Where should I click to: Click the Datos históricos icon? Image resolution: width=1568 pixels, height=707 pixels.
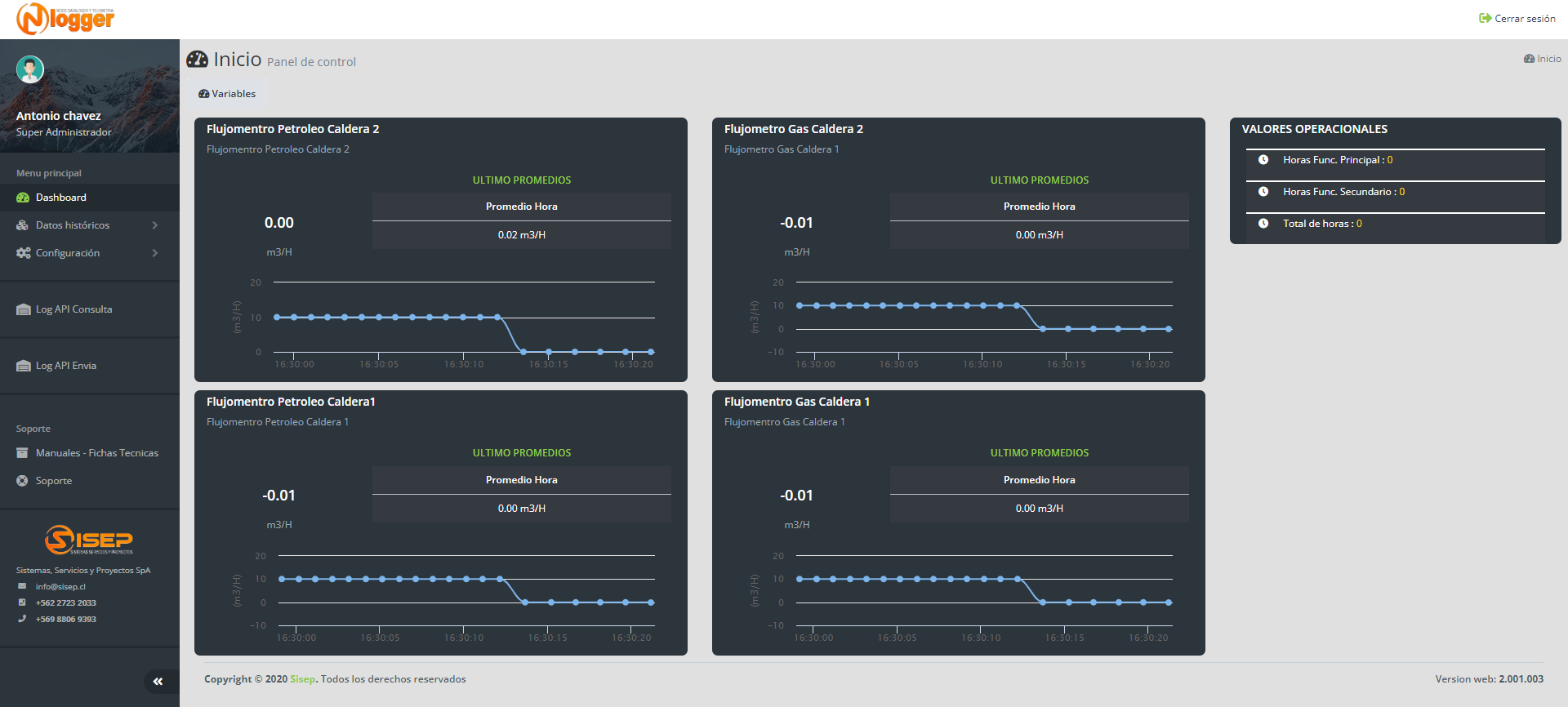[23, 225]
